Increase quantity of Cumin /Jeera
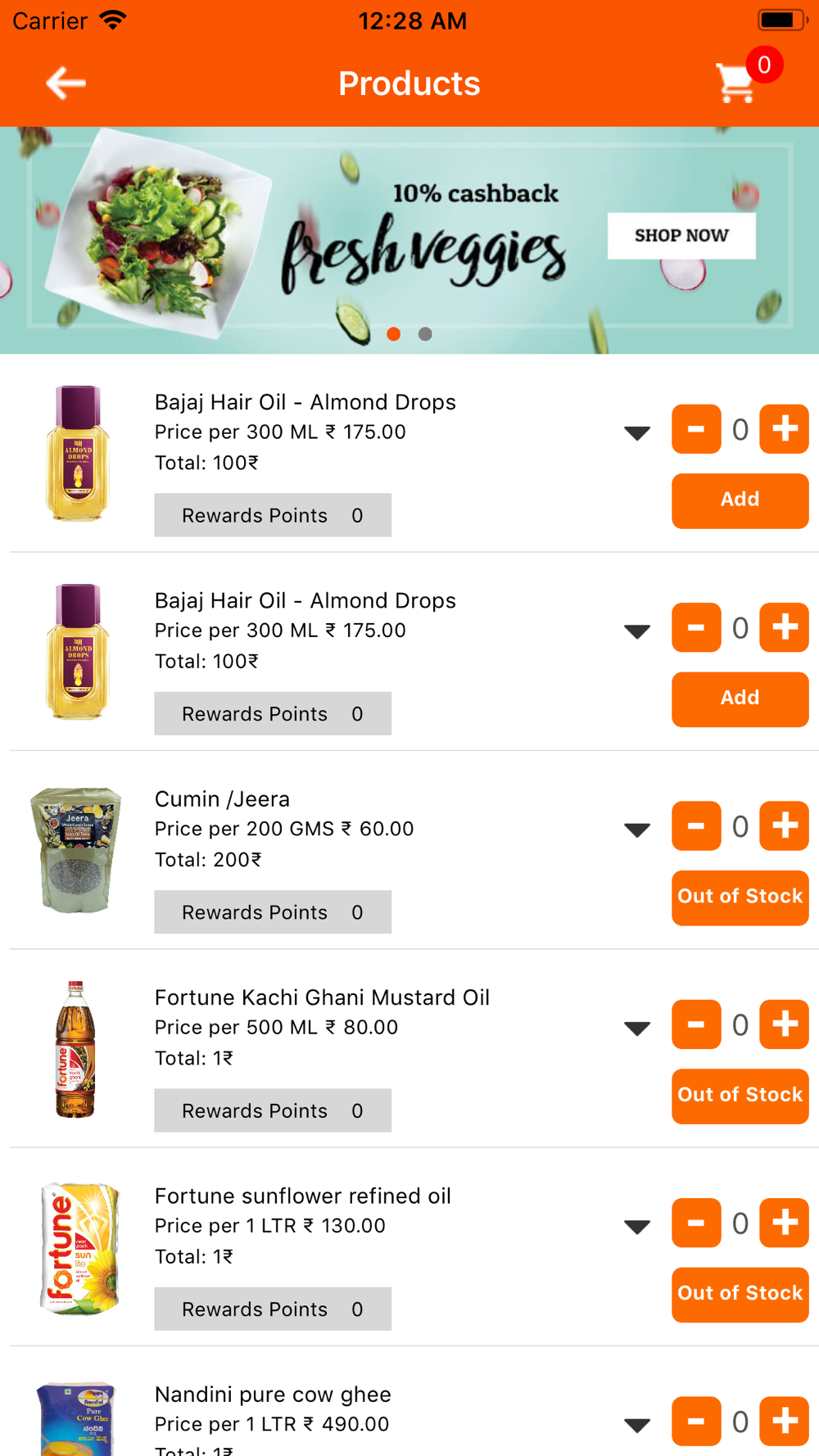The width and height of the screenshot is (819, 1456). pyautogui.click(x=784, y=825)
